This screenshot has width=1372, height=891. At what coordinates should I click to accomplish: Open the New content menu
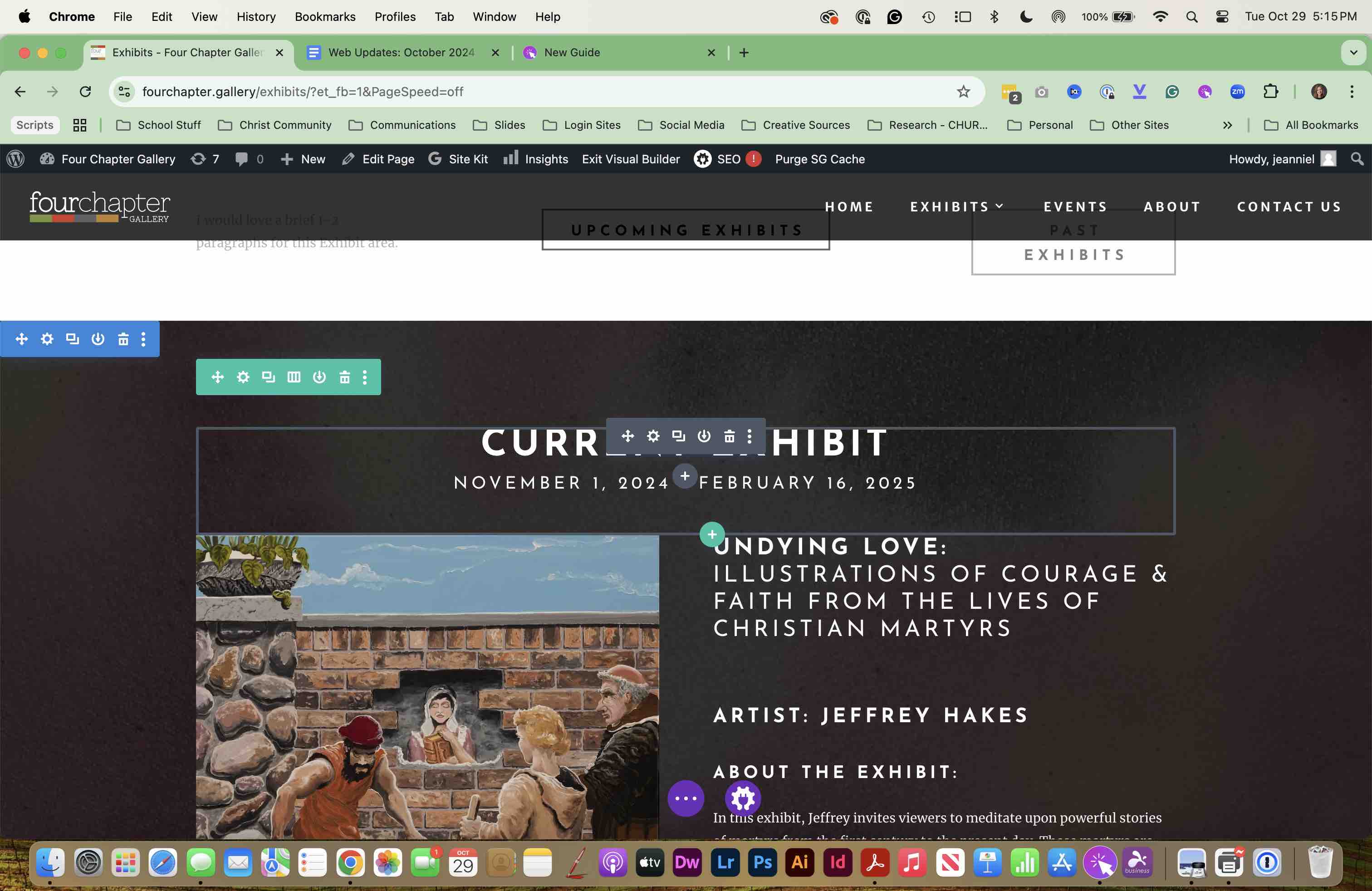(303, 159)
